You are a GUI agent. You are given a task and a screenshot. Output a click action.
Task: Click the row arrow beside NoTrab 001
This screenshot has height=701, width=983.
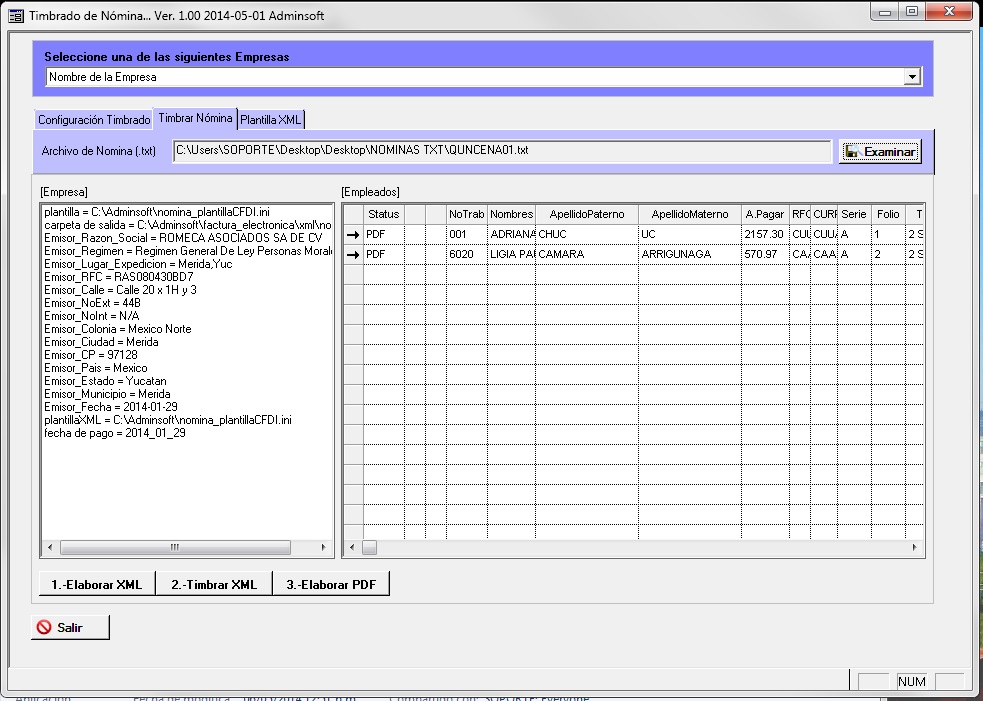[x=353, y=235]
